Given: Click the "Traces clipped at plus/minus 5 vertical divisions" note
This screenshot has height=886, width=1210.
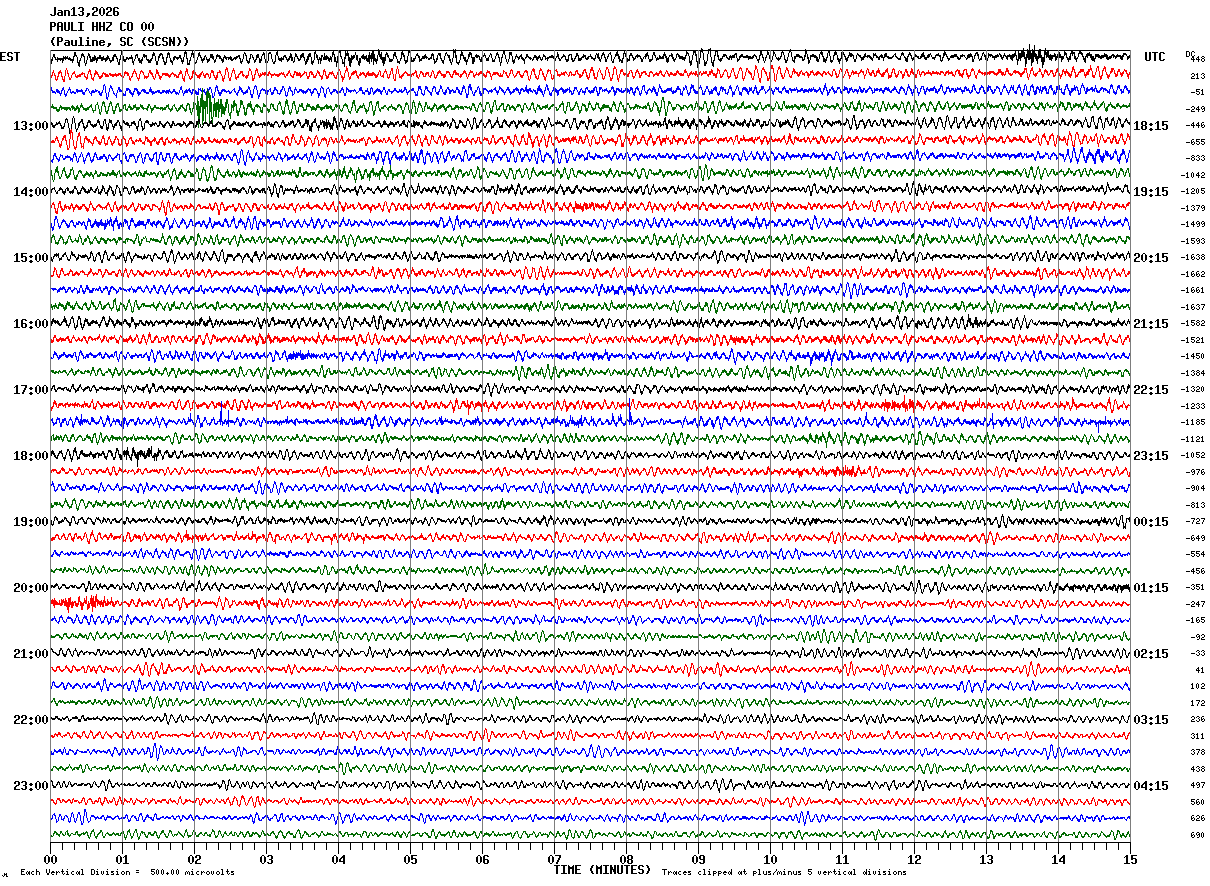Looking at the screenshot, I should (784, 873).
